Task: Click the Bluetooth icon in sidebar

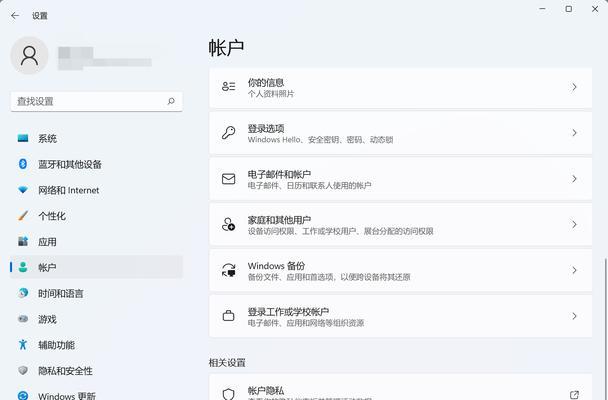Action: [x=23, y=164]
